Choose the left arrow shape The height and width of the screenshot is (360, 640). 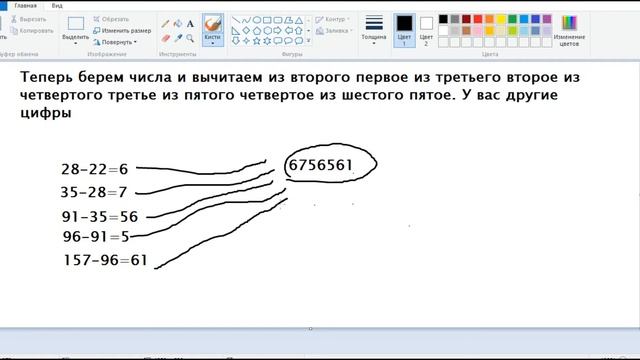tap(289, 30)
